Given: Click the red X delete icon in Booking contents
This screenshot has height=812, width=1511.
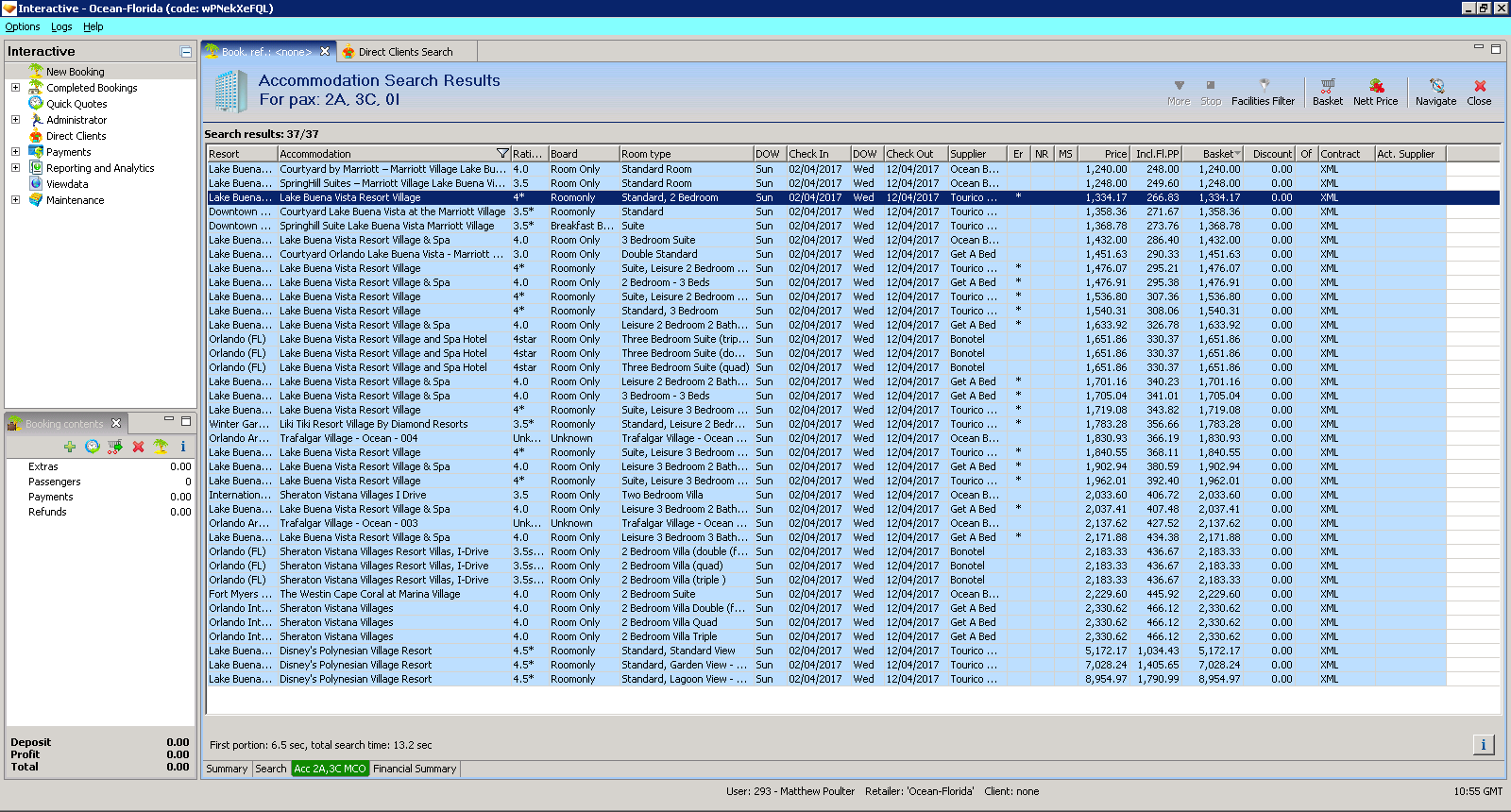Looking at the screenshot, I should (x=138, y=447).
